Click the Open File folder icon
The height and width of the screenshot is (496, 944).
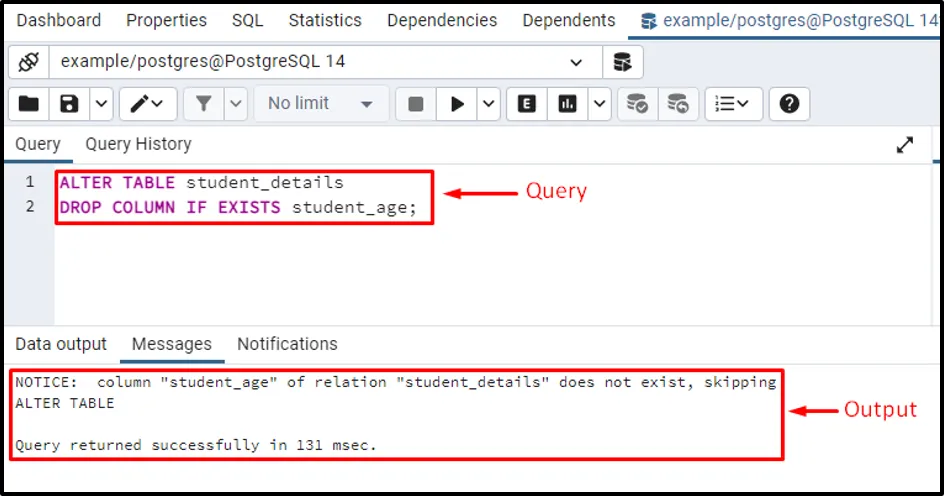29,104
